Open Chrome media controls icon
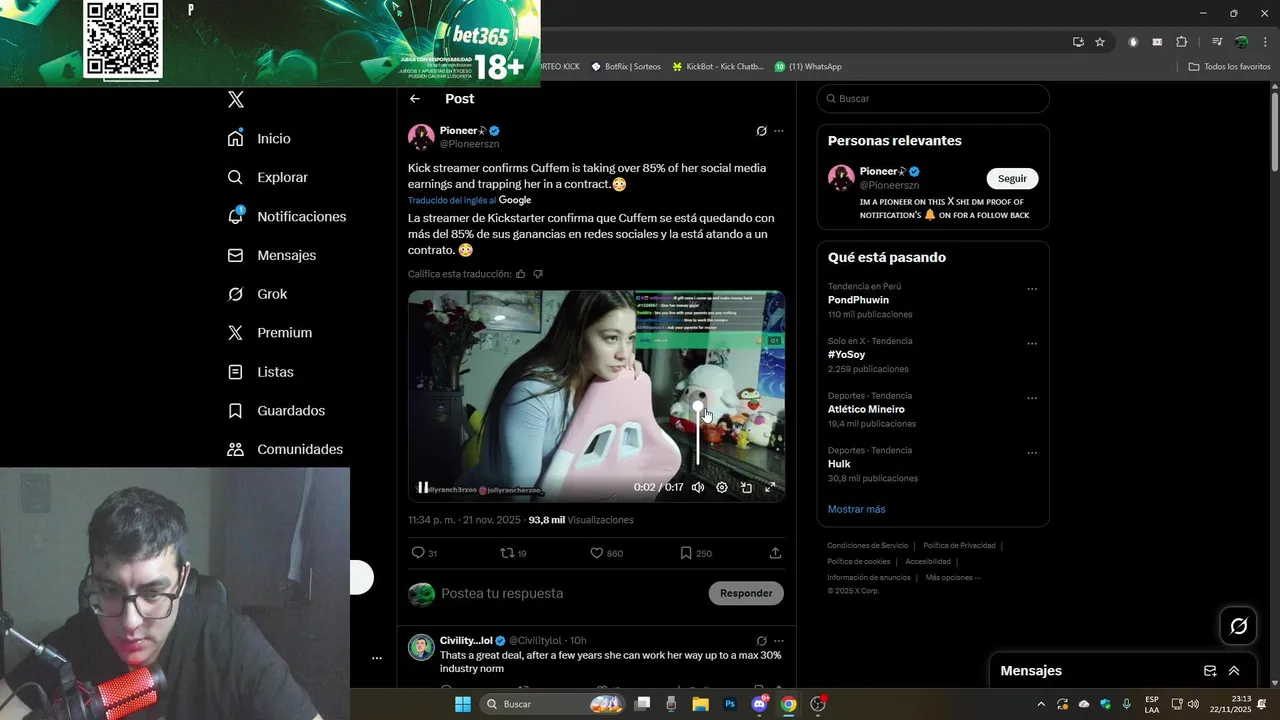 pos(1217,42)
